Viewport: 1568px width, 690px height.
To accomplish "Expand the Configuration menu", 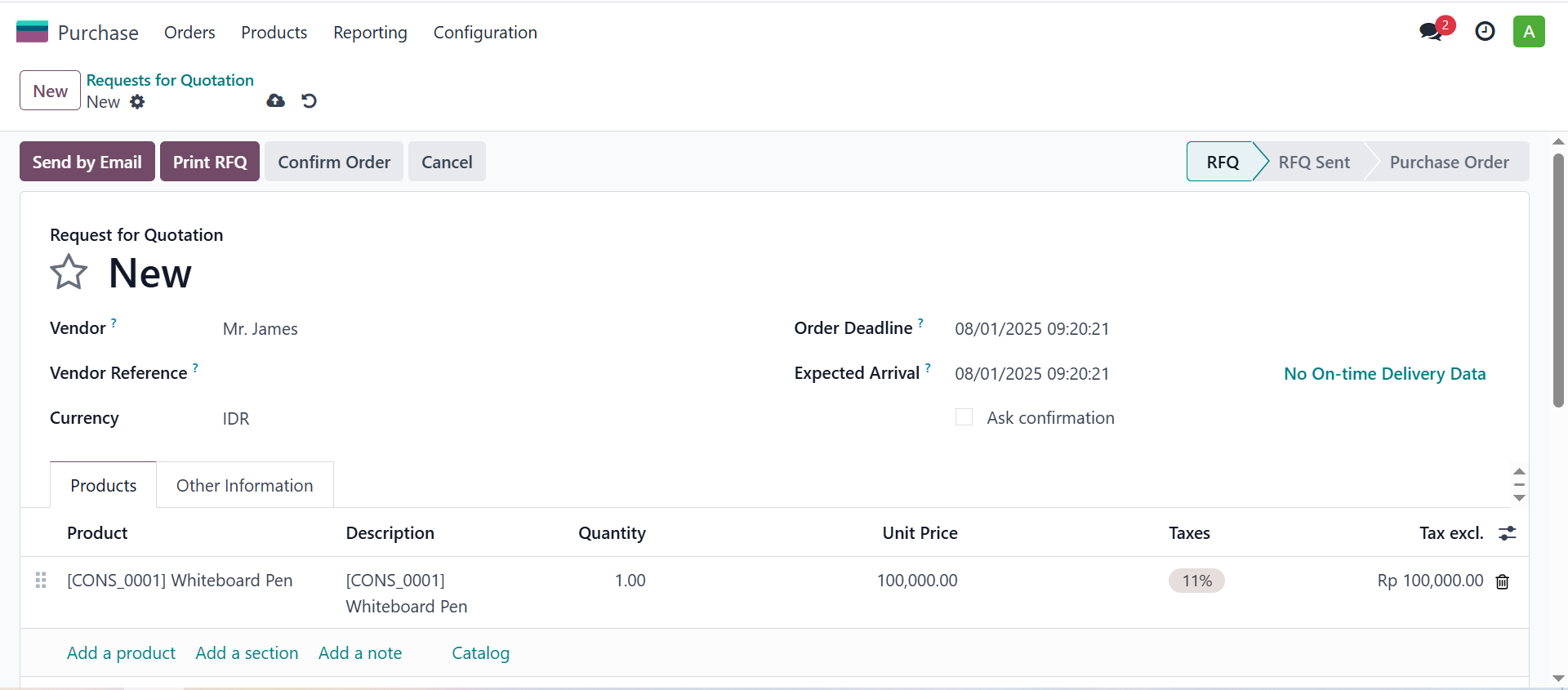I will [x=485, y=33].
